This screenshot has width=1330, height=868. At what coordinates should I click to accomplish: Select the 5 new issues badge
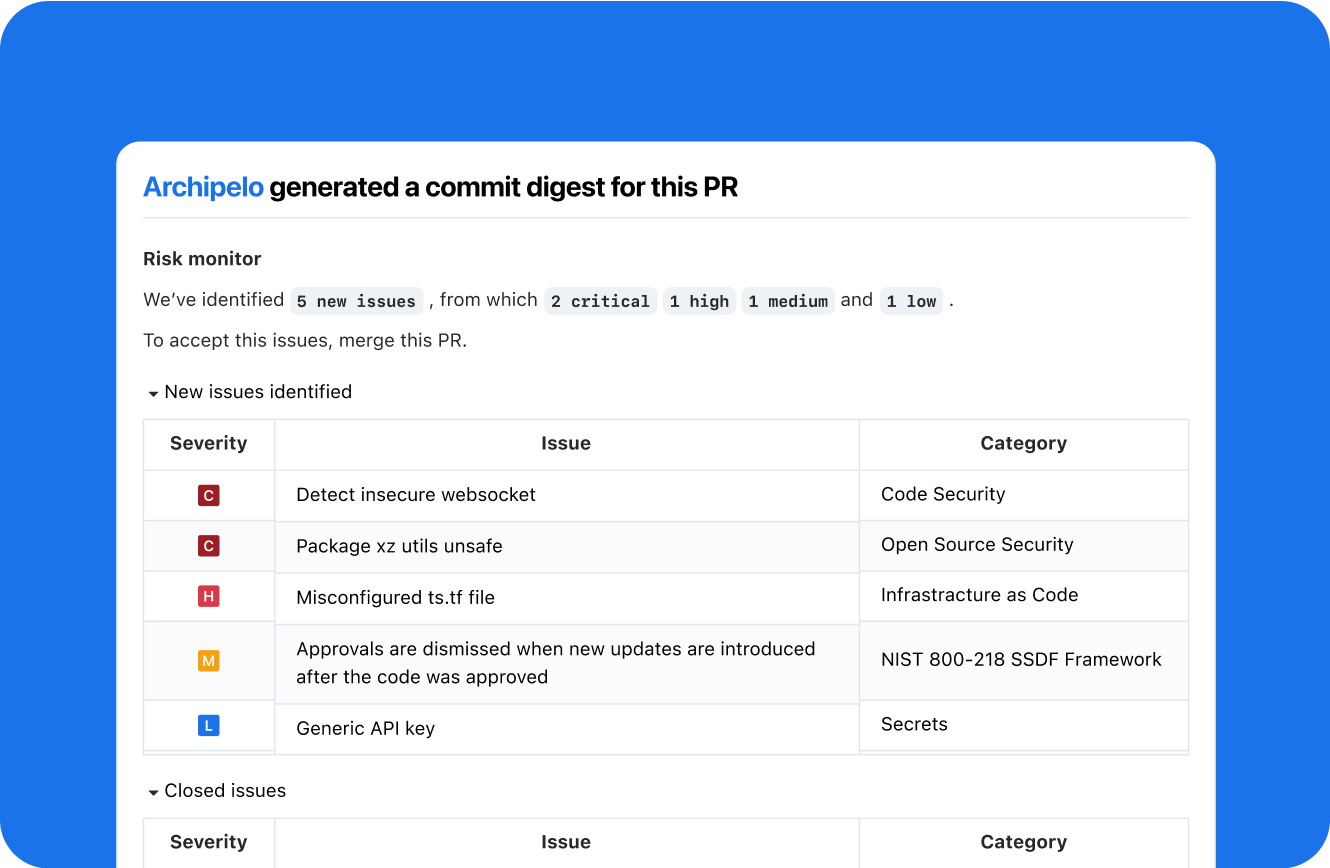pos(356,300)
